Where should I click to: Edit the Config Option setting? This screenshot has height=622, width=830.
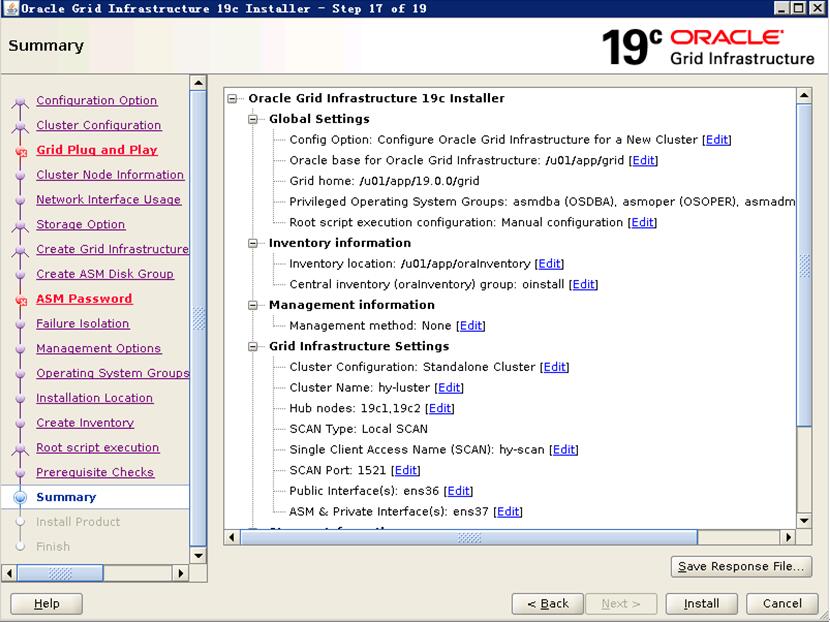click(717, 140)
